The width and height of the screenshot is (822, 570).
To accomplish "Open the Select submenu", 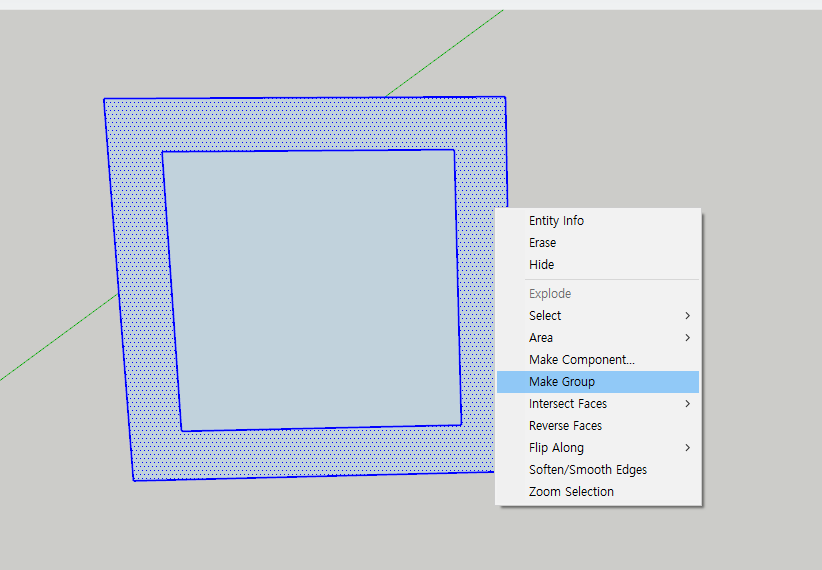I will pos(598,316).
